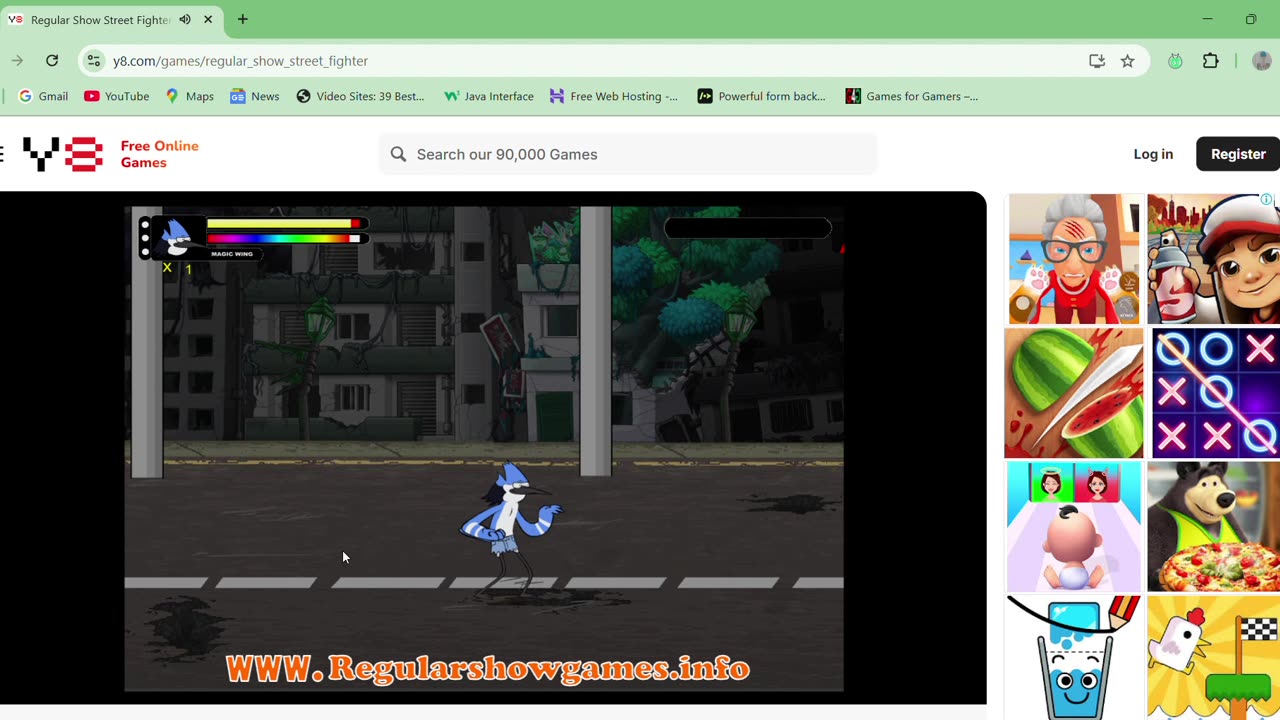Click the browser forward arrow
Viewport: 1280px width, 720px height.
click(17, 61)
